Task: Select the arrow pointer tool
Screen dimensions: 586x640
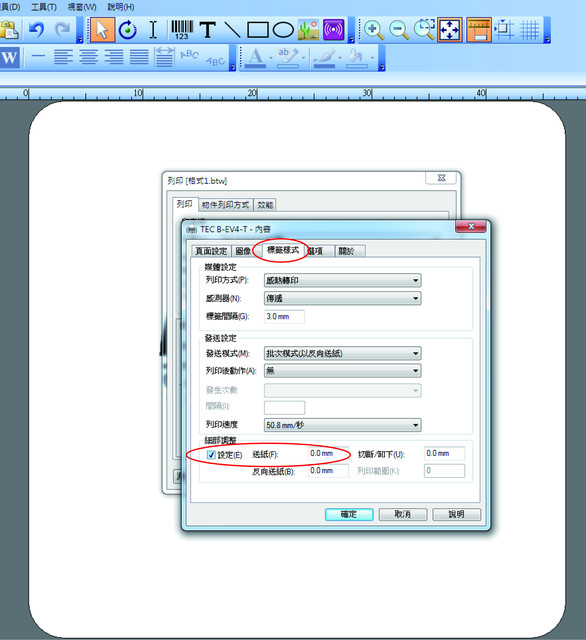Action: tap(102, 30)
